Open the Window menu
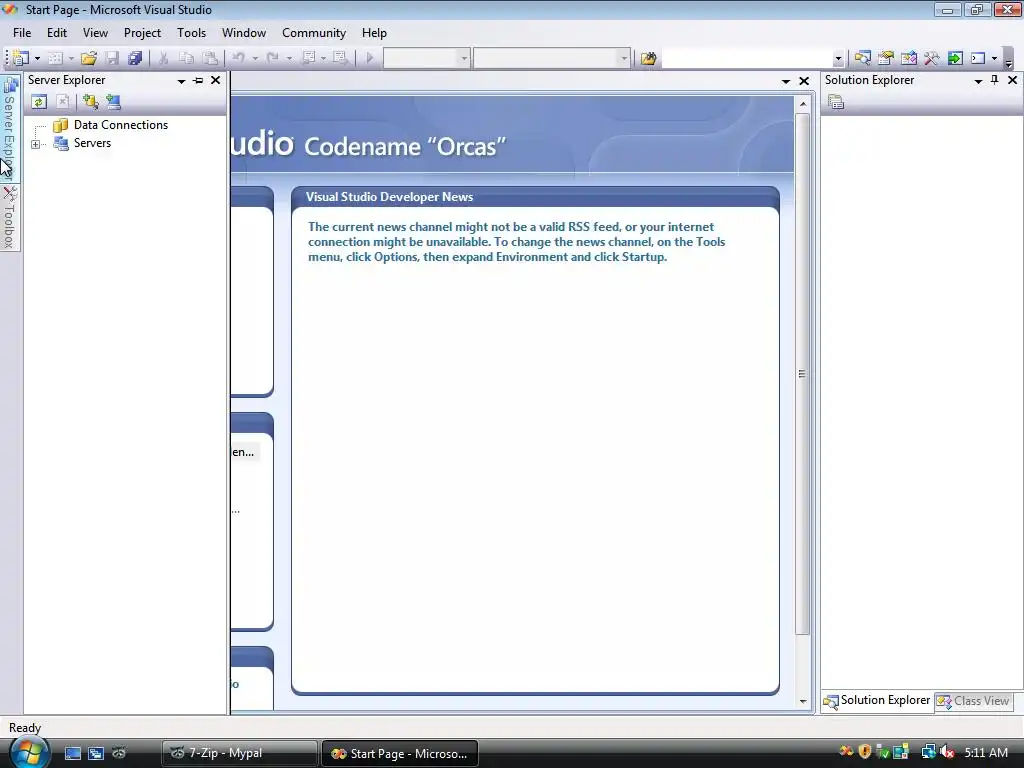Screen dimensions: 1024x768 [244, 33]
